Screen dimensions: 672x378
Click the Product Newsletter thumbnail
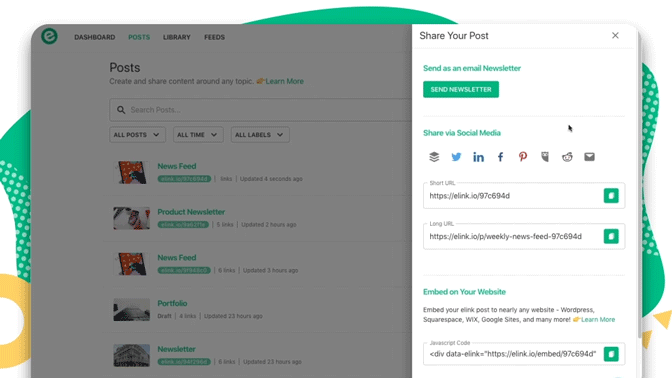132,218
